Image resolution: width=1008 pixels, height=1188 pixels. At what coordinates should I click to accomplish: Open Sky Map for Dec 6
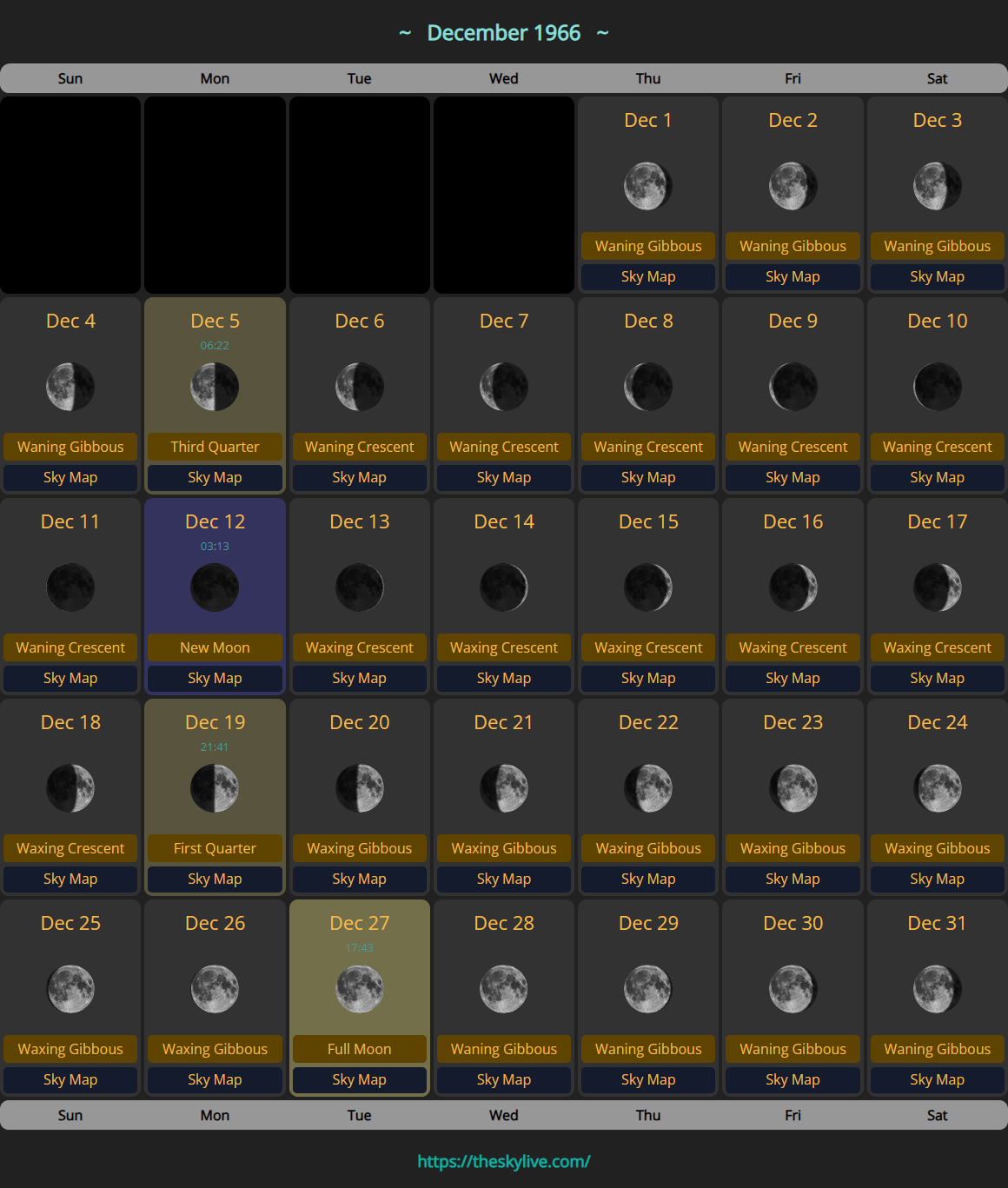pyautogui.click(x=360, y=477)
